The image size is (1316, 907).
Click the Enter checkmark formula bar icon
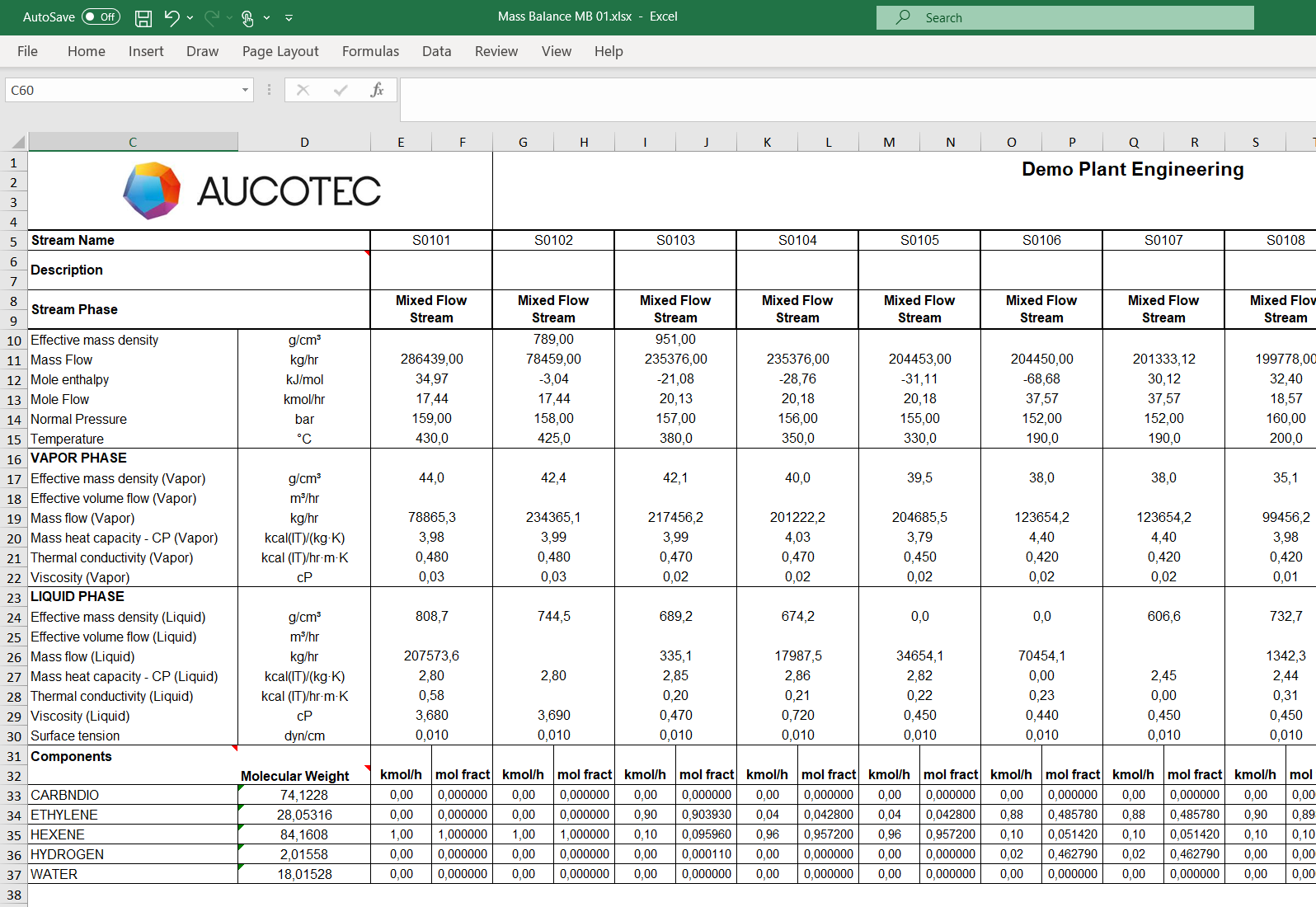340,90
